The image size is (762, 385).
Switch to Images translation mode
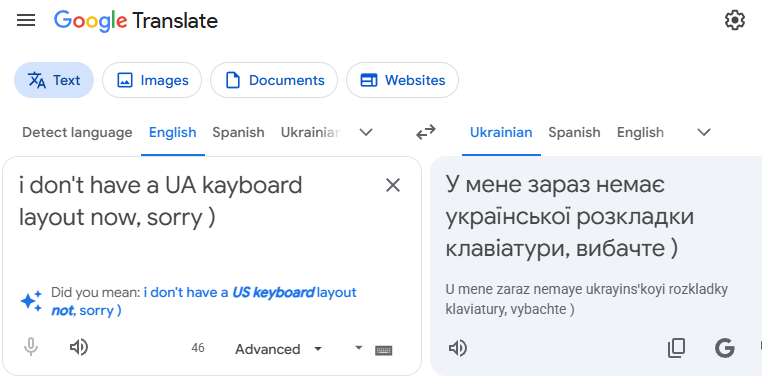click(152, 80)
